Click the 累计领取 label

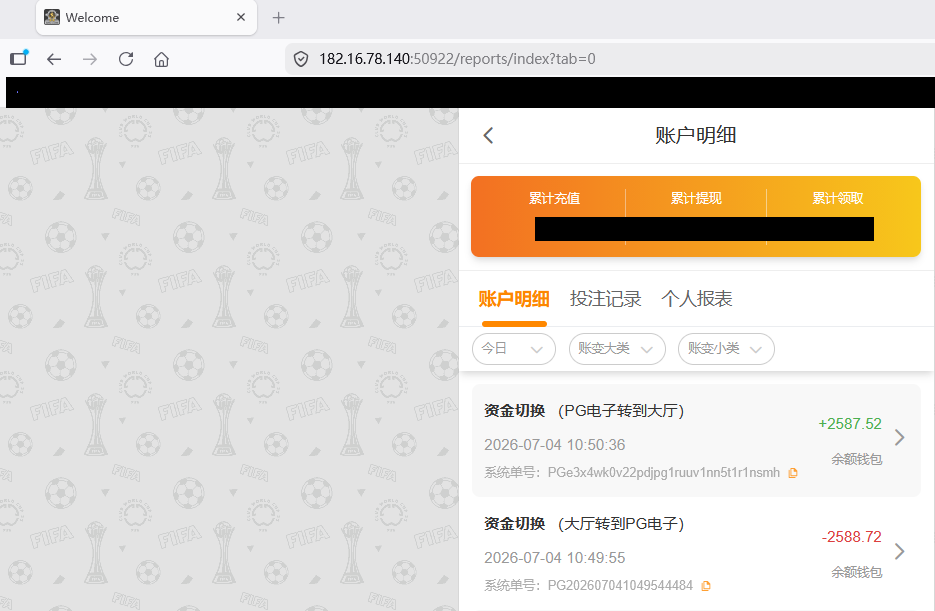pos(838,199)
